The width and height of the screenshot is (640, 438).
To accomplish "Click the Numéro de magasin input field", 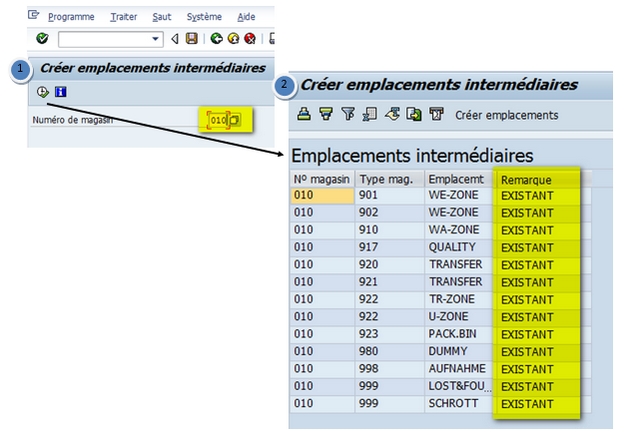I will pos(217,120).
